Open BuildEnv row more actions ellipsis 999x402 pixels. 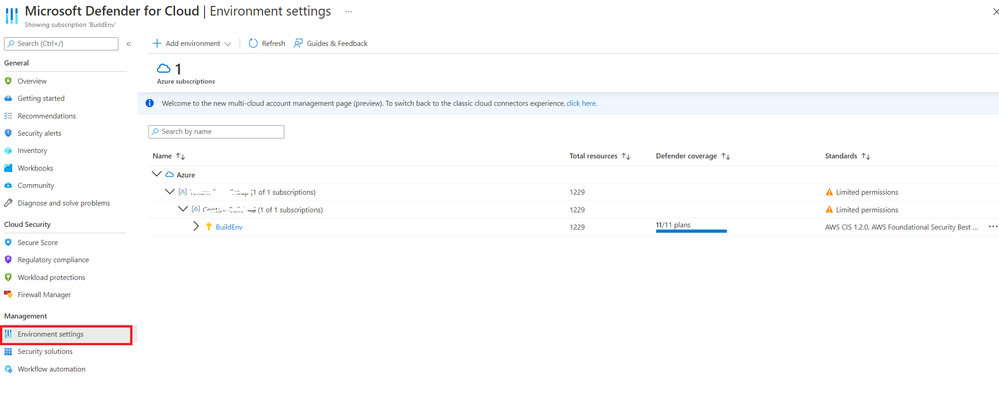pyautogui.click(x=993, y=226)
